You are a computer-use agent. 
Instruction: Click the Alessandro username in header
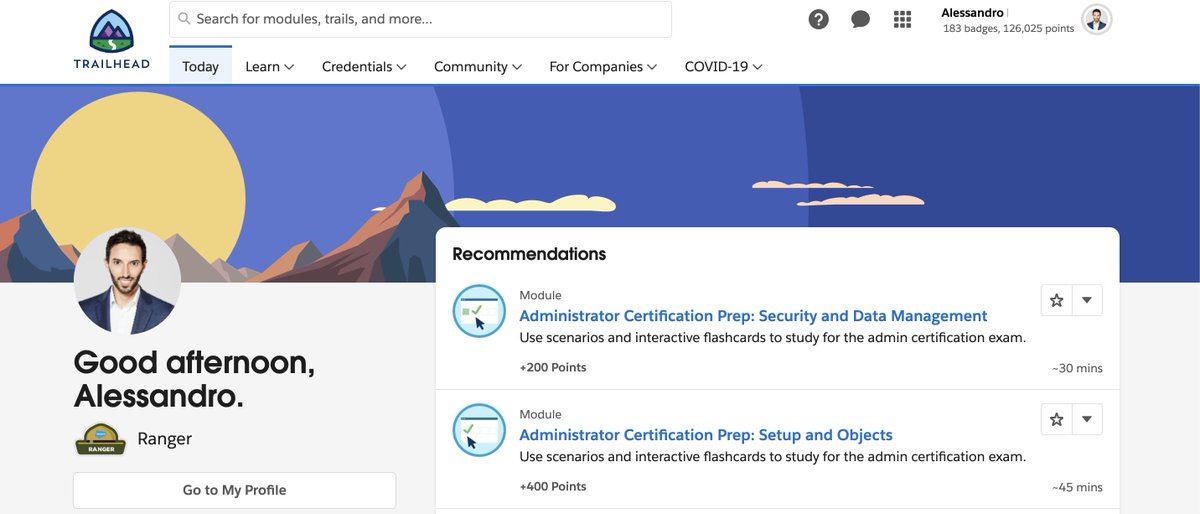tap(972, 12)
